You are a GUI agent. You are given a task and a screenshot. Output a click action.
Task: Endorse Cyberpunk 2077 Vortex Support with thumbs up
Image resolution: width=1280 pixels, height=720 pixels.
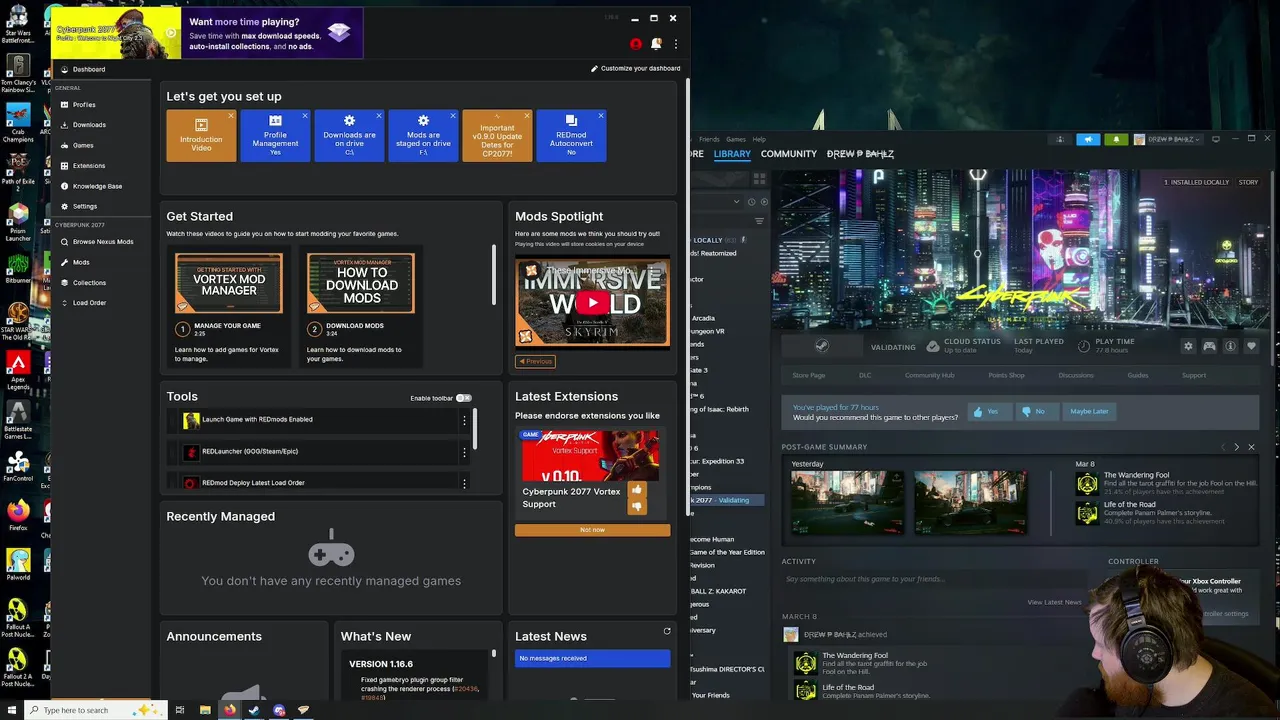point(637,490)
